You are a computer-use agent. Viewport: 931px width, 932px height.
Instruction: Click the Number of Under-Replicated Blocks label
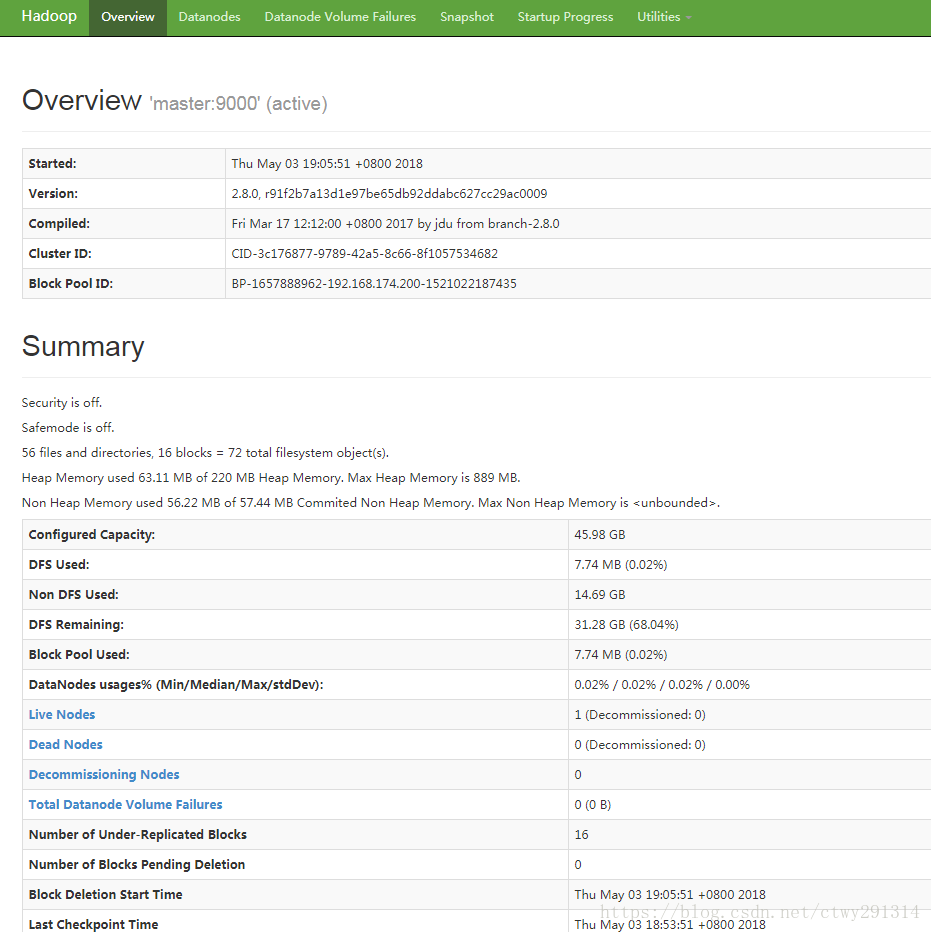(137, 835)
